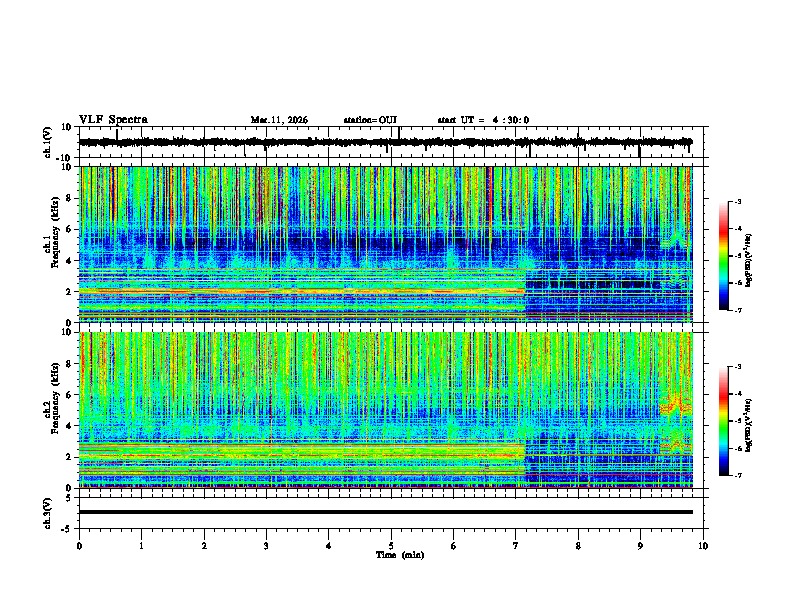The image size is (792, 612).
Task: Click ch.1 colorbar 'log(PSD)(V²/Hz)' label
Action: (x=748, y=260)
